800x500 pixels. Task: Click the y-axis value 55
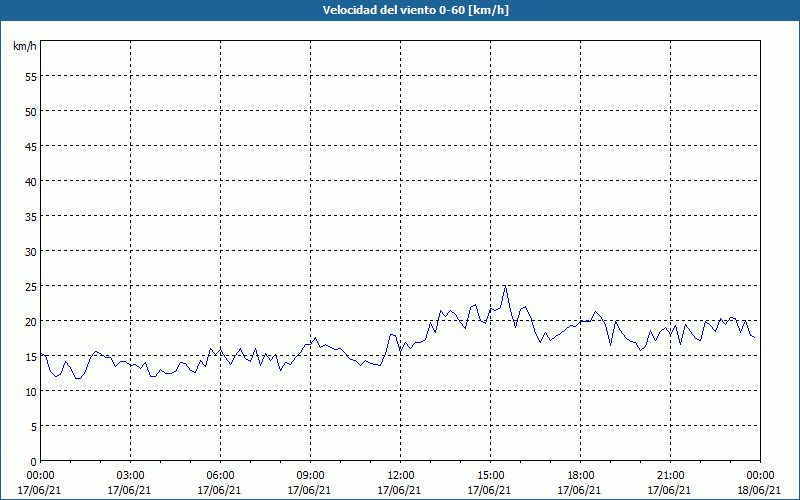point(31,77)
